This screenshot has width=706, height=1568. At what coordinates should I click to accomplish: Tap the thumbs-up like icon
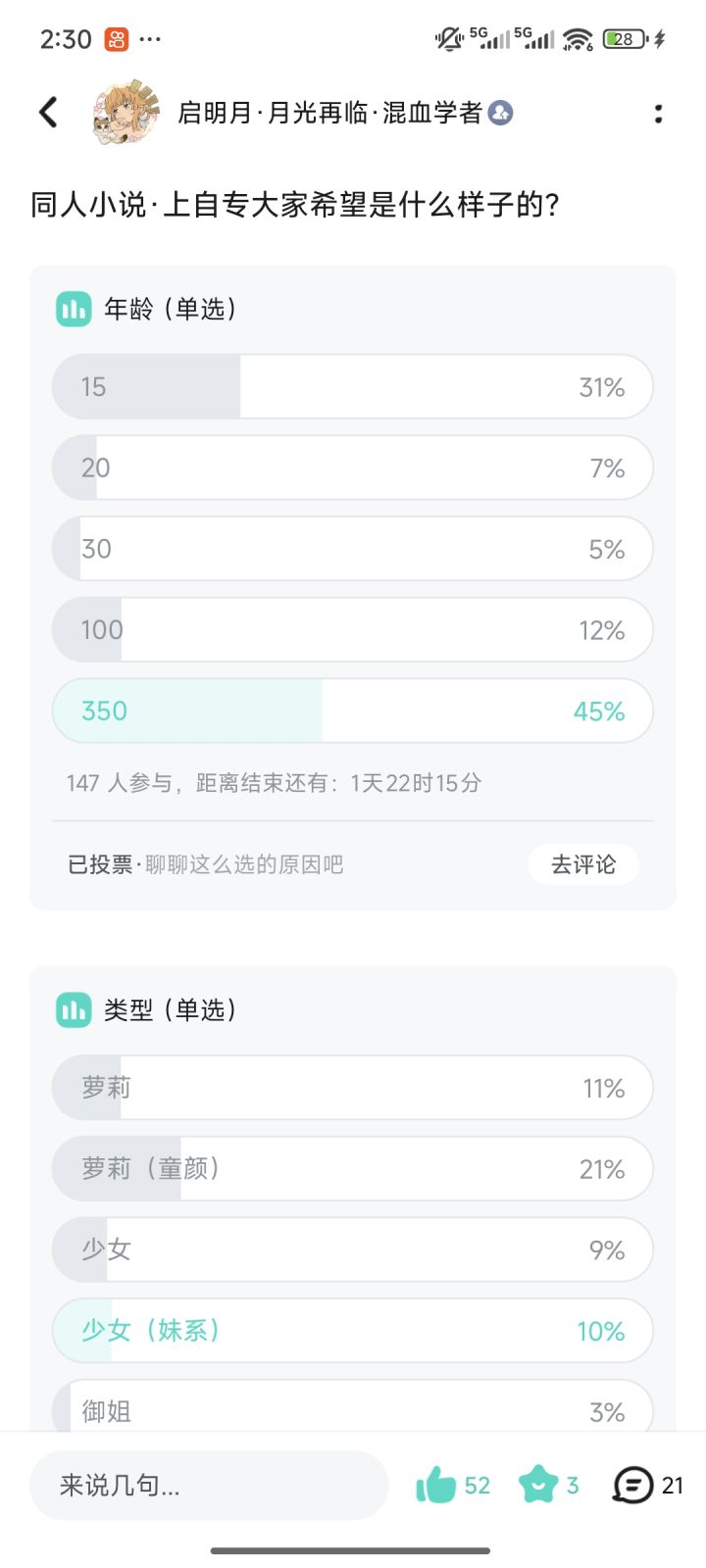[436, 1485]
